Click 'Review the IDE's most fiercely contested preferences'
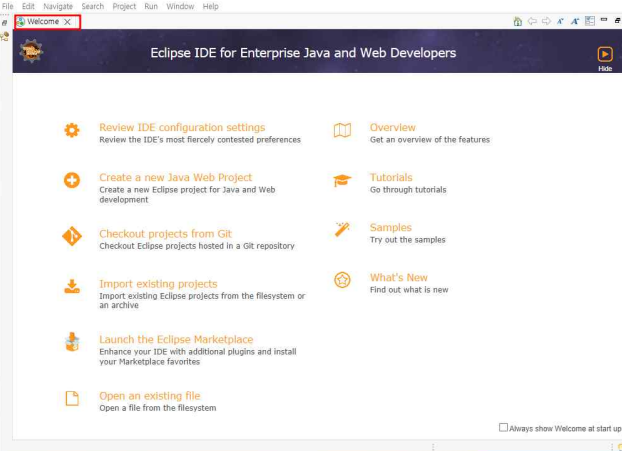The width and height of the screenshot is (622, 451). [200, 140]
